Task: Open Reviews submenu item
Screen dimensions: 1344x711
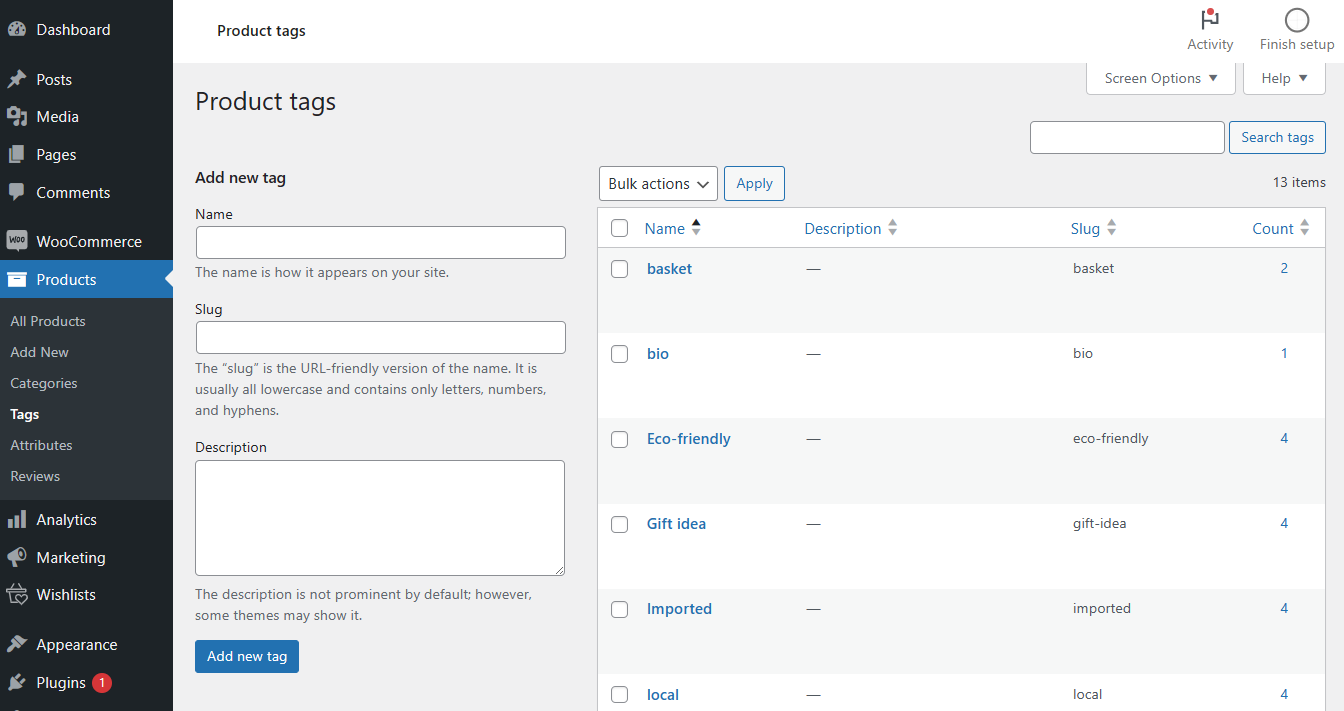Action: click(x=35, y=476)
